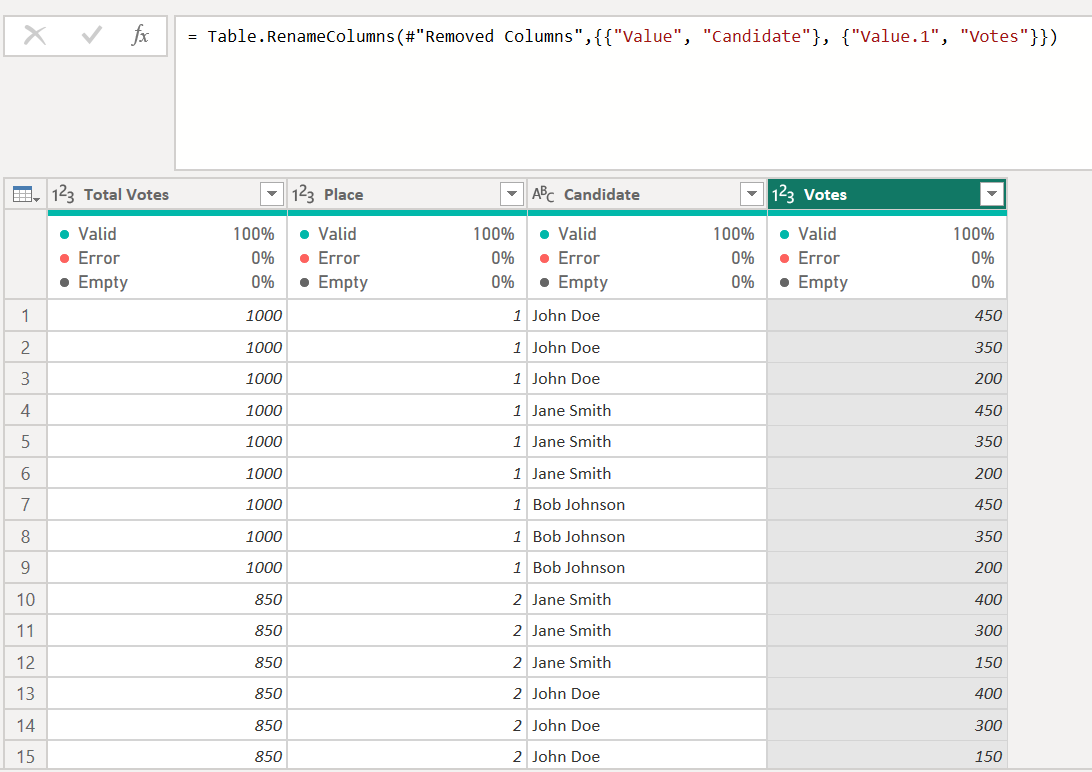Open Votes column filter dropdown
Viewport: 1092px width, 772px height.
pyautogui.click(x=992, y=194)
